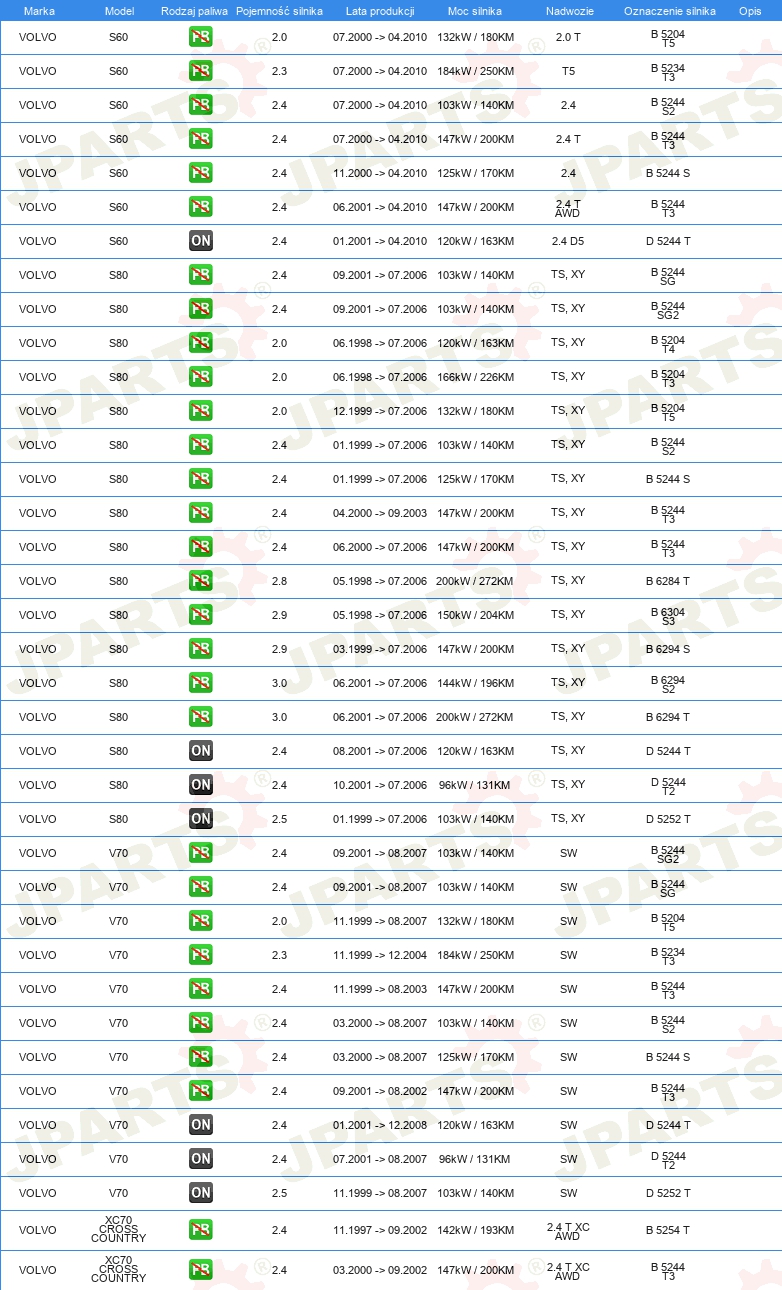
Task: Click the ON diesel icon for S80 D 5252 T
Action: click(x=200, y=820)
